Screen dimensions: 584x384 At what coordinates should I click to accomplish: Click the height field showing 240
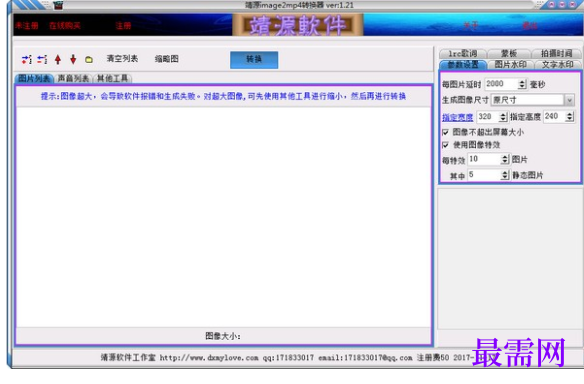coord(554,117)
